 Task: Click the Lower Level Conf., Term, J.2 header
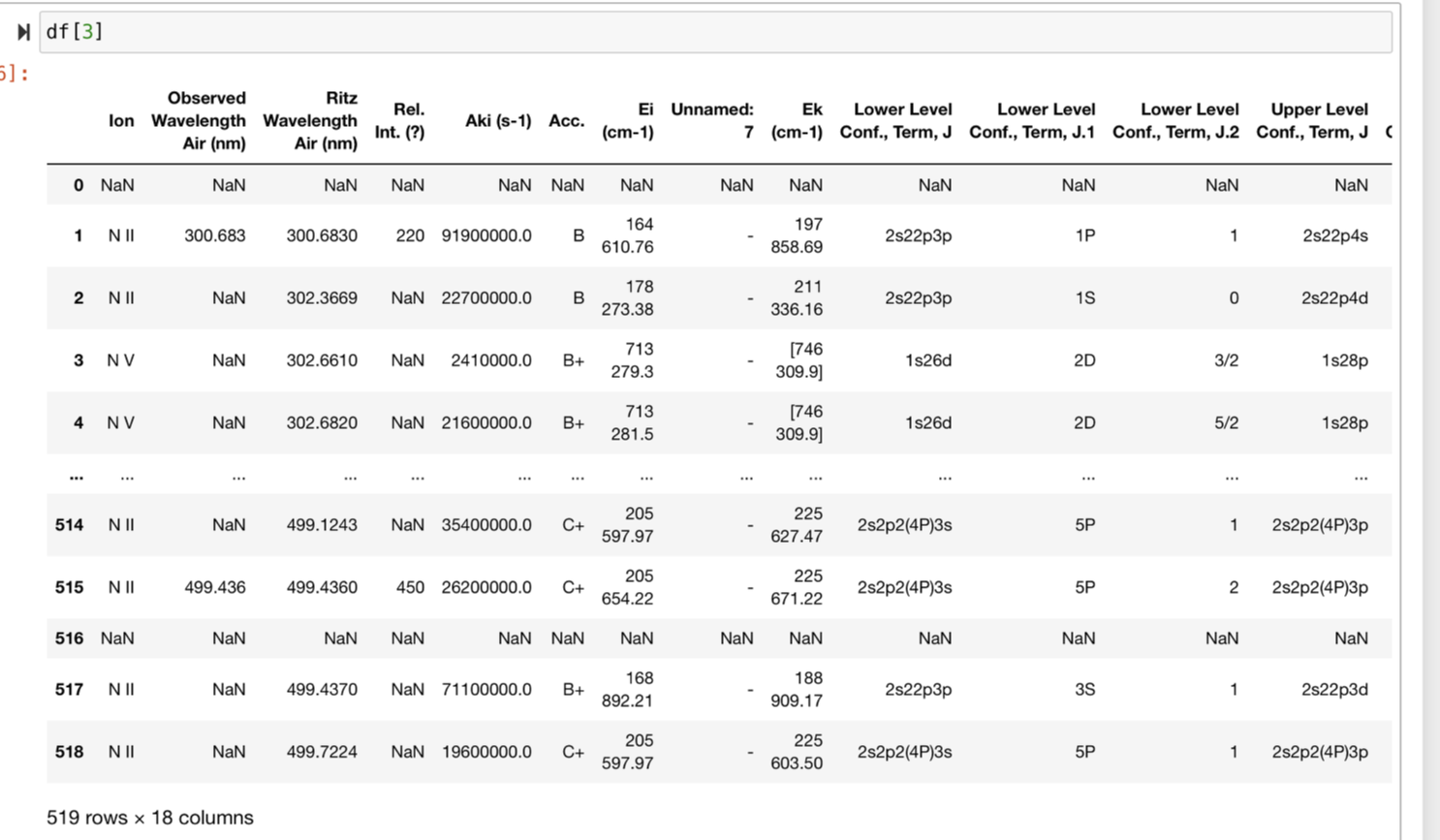(x=1175, y=121)
